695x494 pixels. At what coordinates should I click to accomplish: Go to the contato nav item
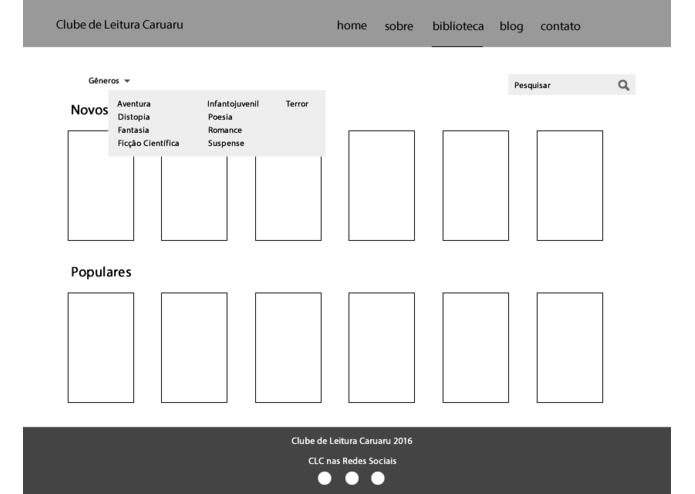[x=560, y=26]
